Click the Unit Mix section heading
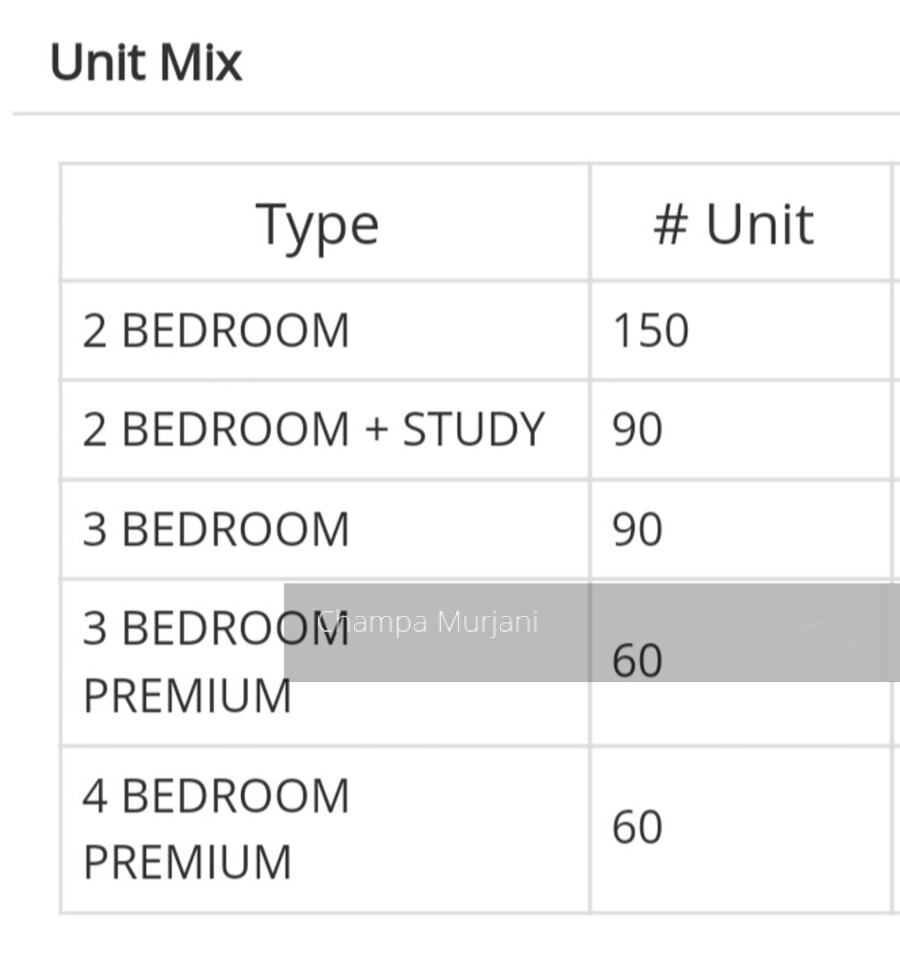The width and height of the screenshot is (900, 973). (146, 62)
